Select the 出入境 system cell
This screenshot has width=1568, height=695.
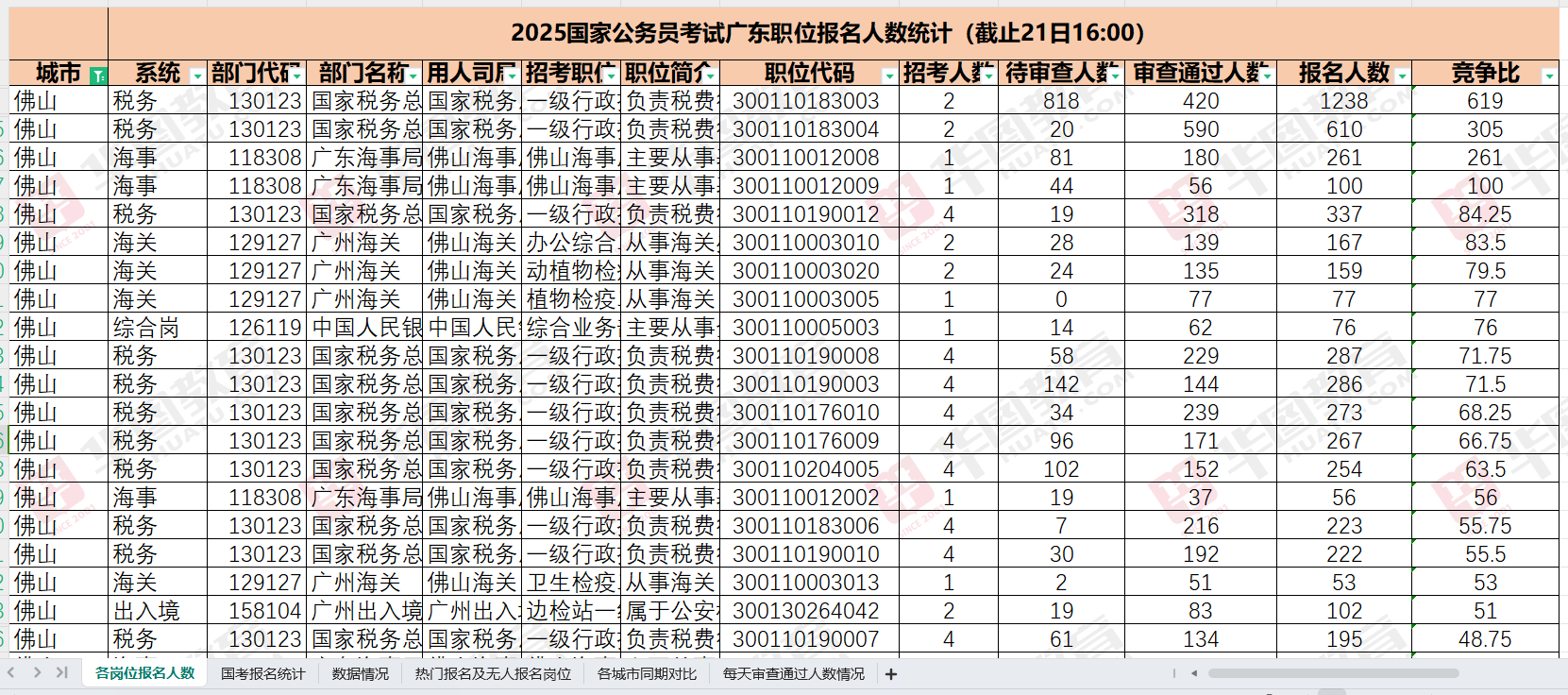pos(158,611)
